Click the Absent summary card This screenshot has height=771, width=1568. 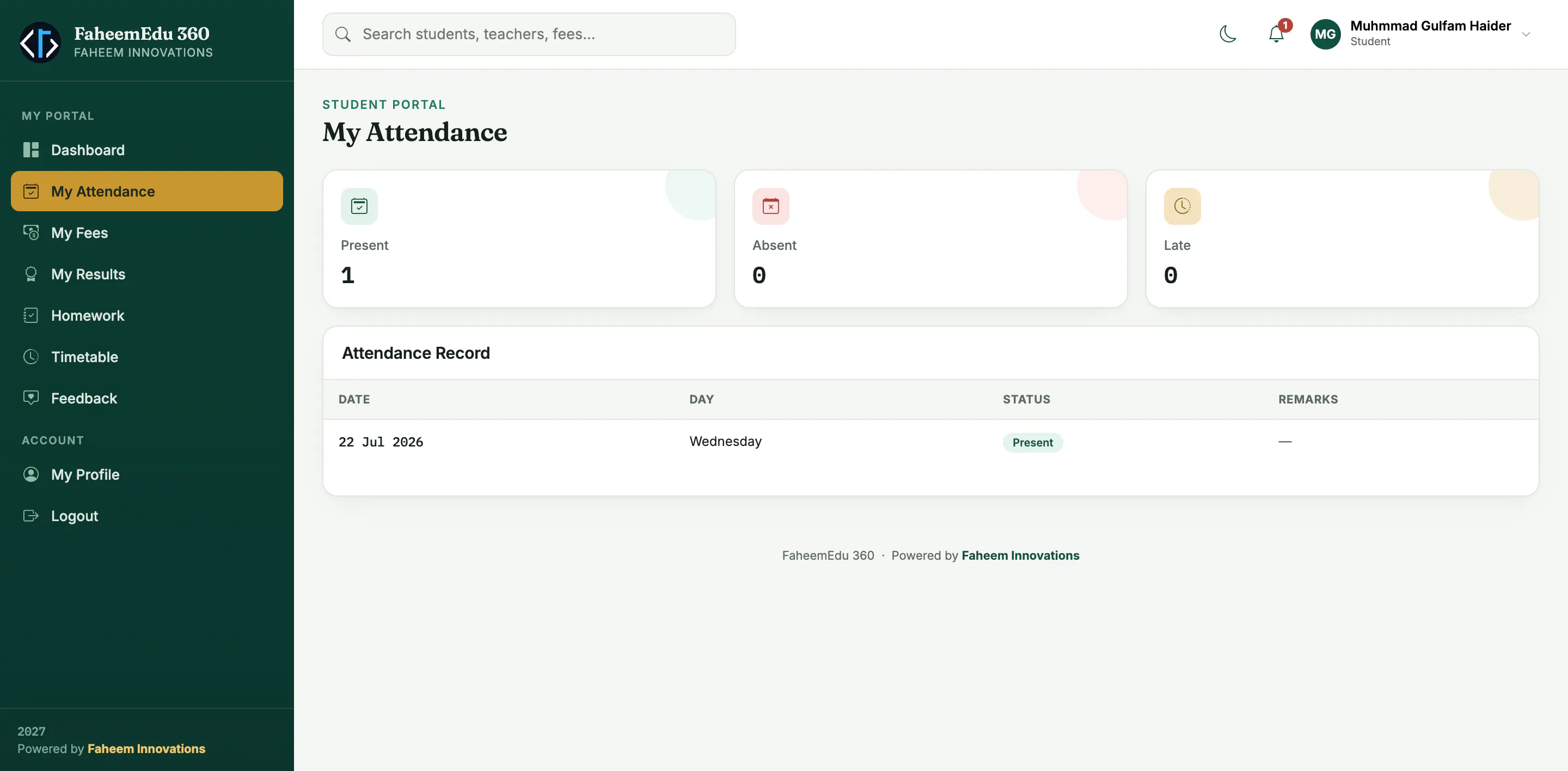pyautogui.click(x=930, y=238)
